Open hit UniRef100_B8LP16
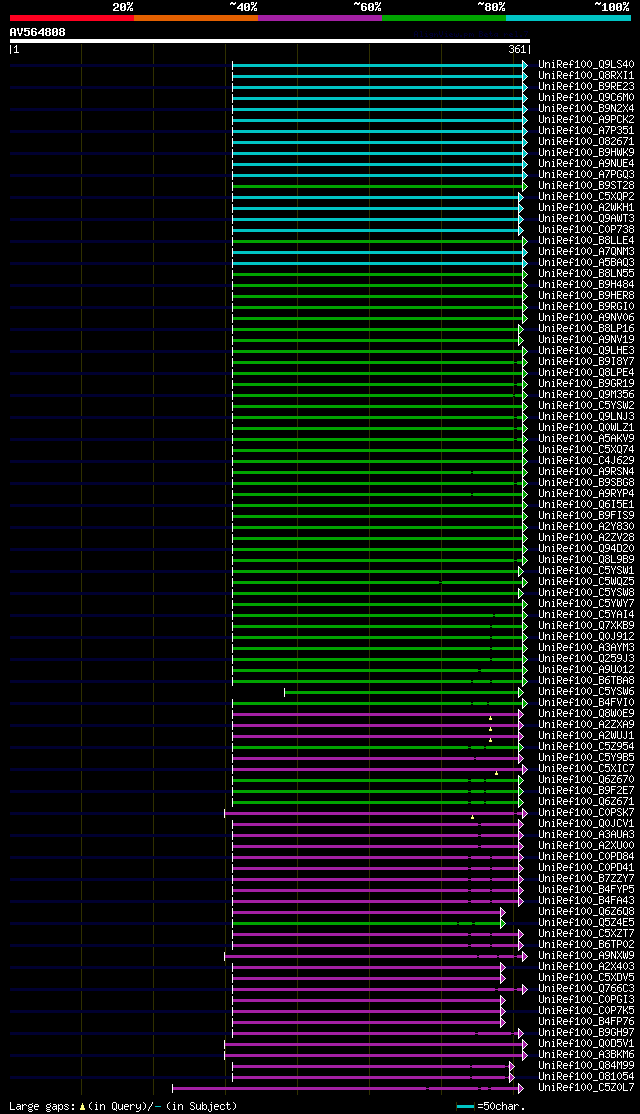640x1114 pixels. pyautogui.click(x=586, y=329)
